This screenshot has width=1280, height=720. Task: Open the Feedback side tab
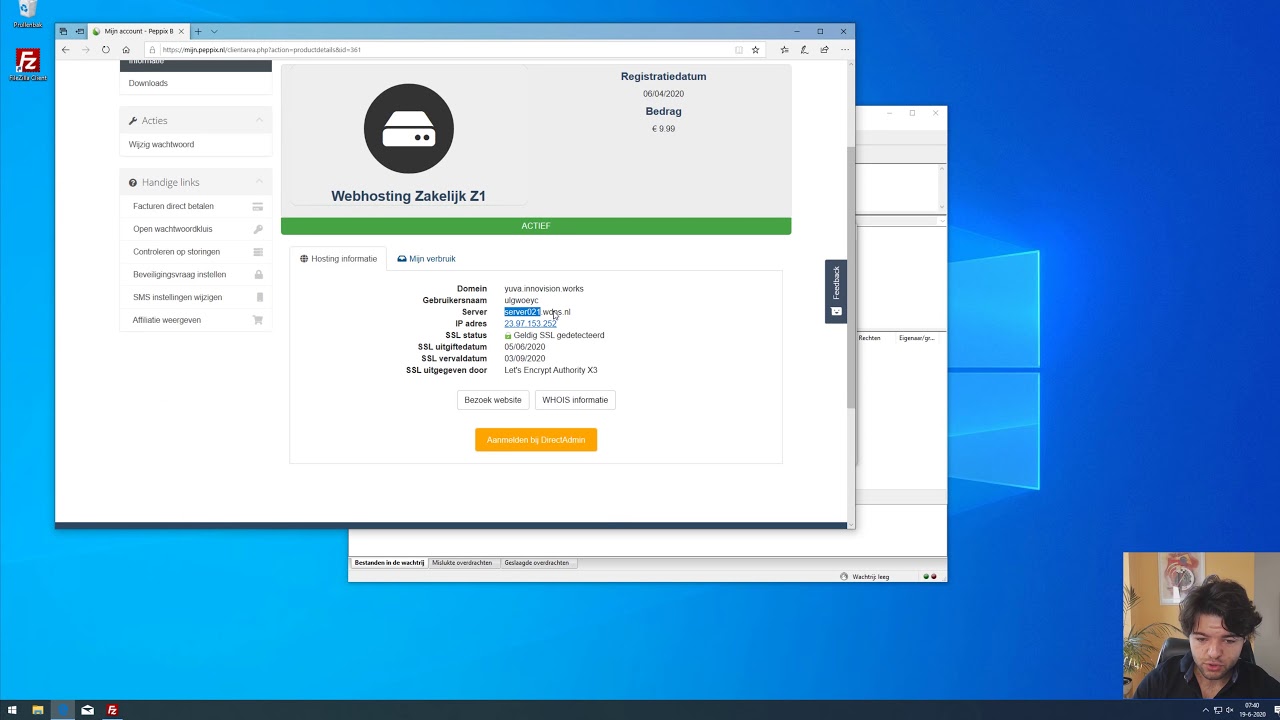tap(836, 291)
